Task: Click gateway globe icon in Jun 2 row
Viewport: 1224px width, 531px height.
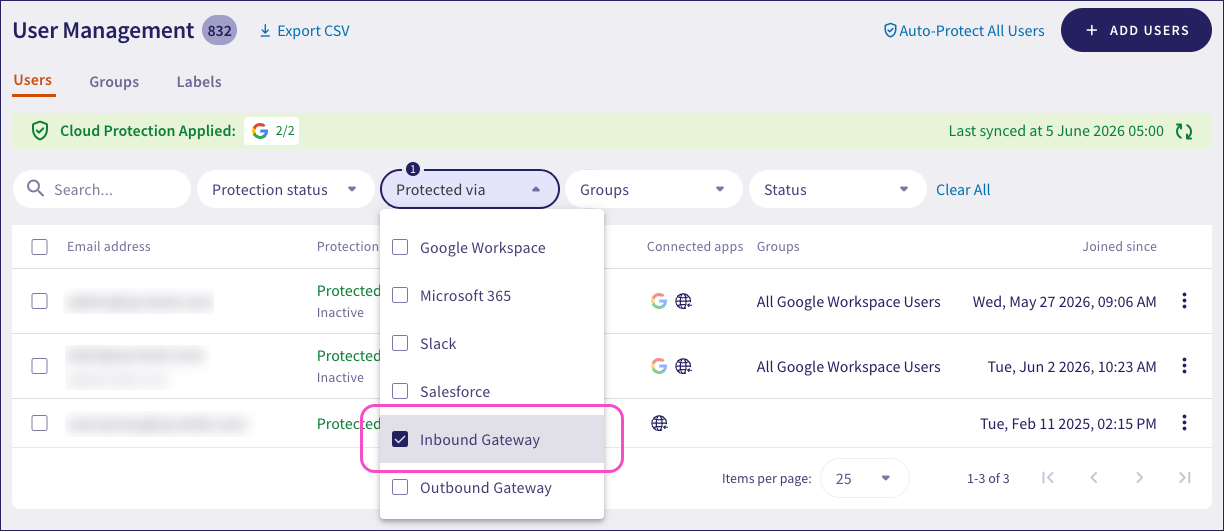Action: point(684,366)
